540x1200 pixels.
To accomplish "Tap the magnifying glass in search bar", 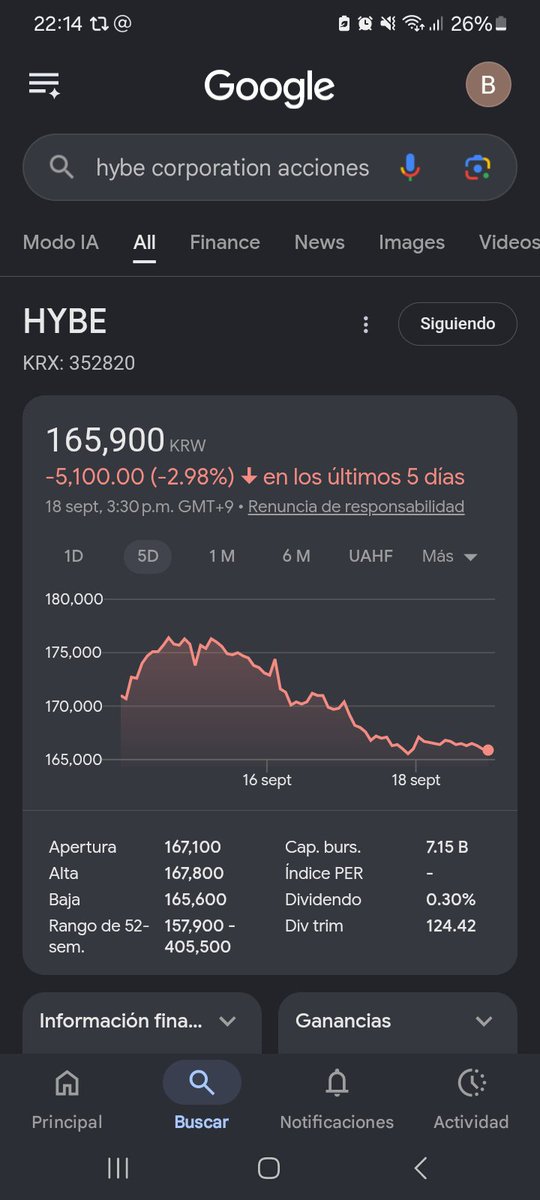I will pos(62,168).
